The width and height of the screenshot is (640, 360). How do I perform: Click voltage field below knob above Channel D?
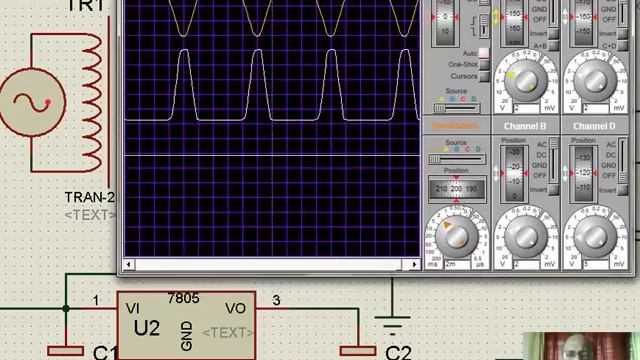click(596, 108)
